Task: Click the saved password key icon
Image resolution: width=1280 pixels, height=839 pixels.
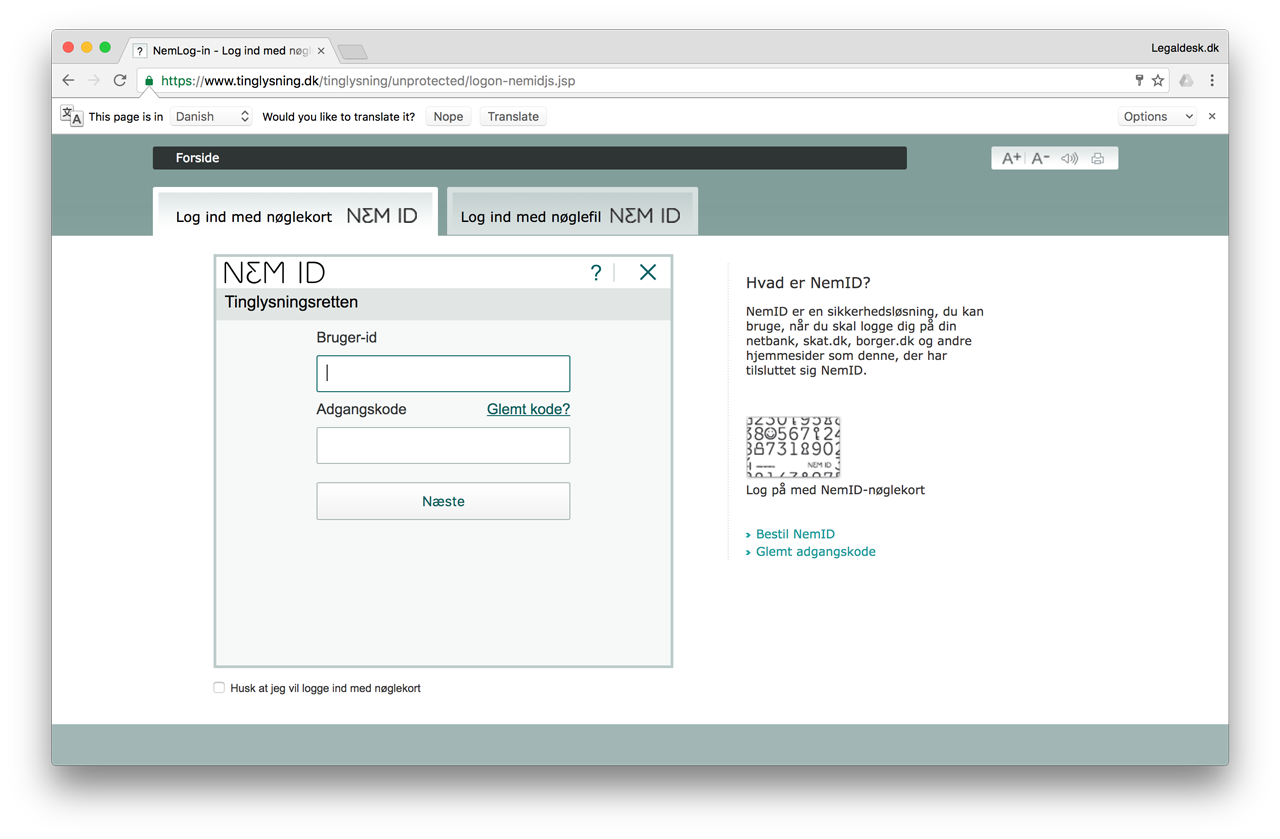Action: 1139,80
